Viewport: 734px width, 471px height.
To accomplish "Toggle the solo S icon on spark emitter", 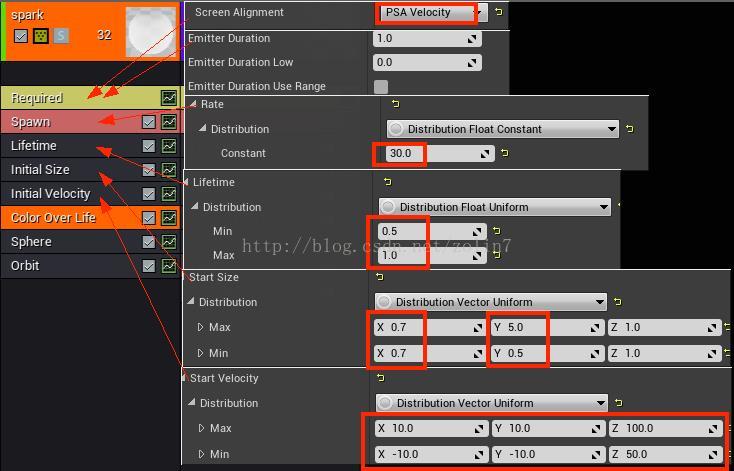I will [x=60, y=36].
